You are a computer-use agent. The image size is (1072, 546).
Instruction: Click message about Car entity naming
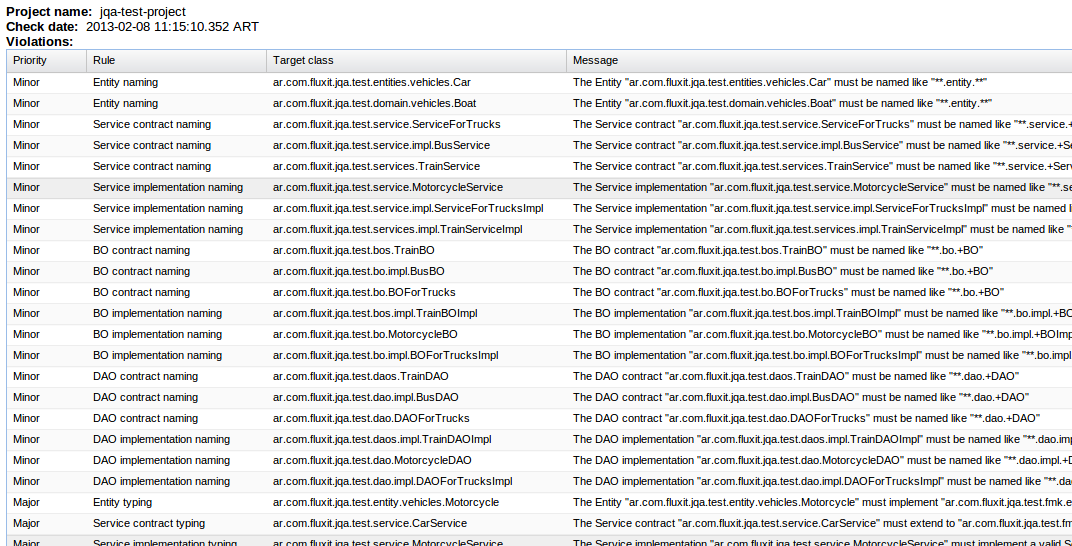pyautogui.click(x=780, y=82)
